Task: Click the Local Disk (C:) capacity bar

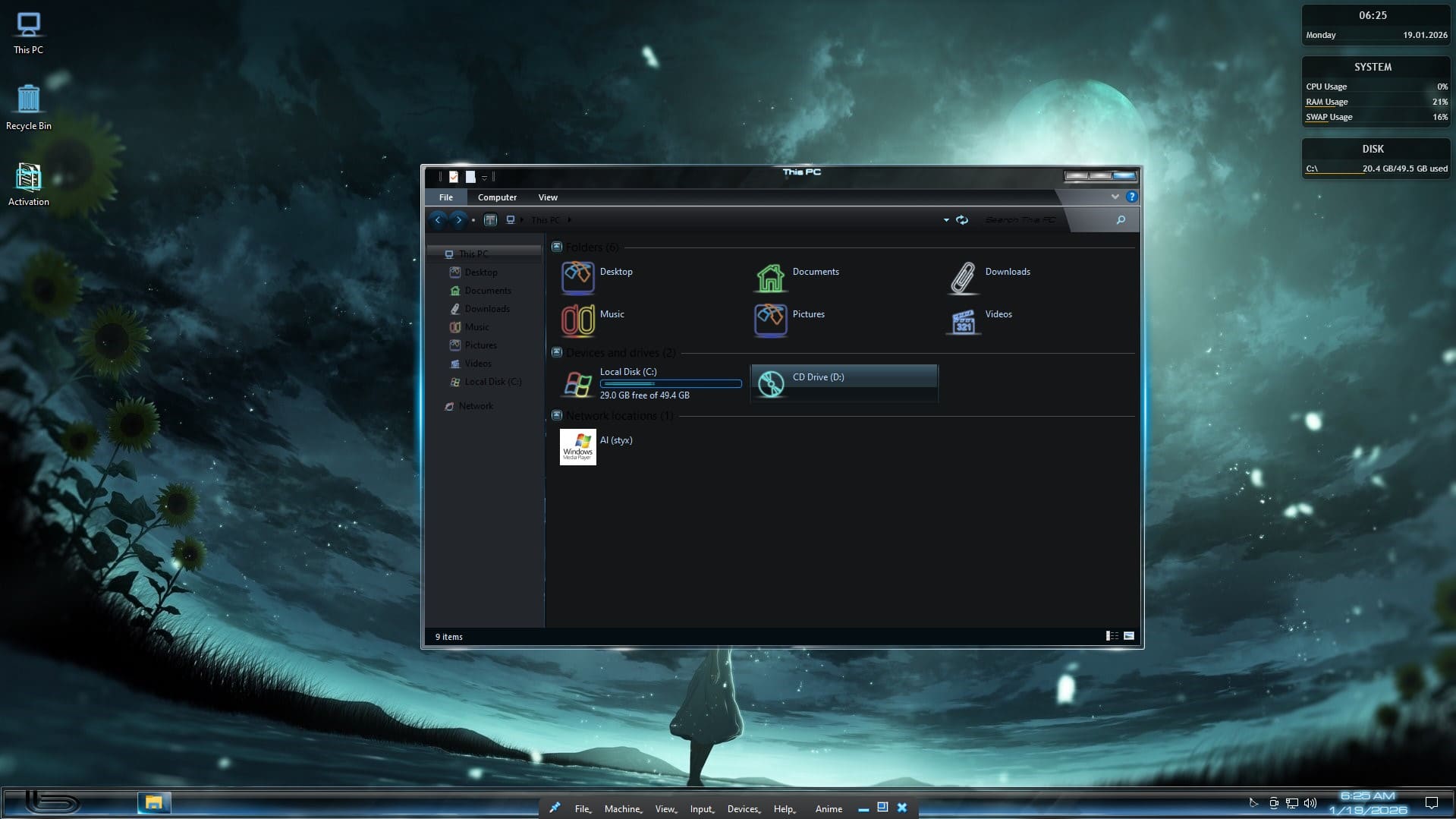Action: pos(671,384)
